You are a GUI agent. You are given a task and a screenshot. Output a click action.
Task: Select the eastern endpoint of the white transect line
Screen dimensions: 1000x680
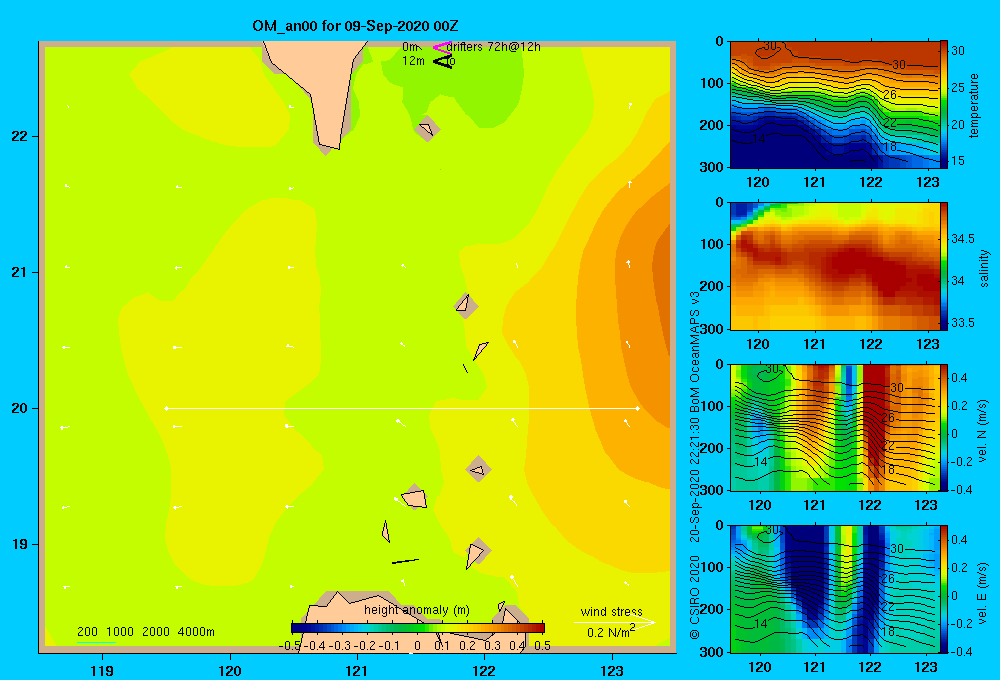pyautogui.click(x=638, y=408)
